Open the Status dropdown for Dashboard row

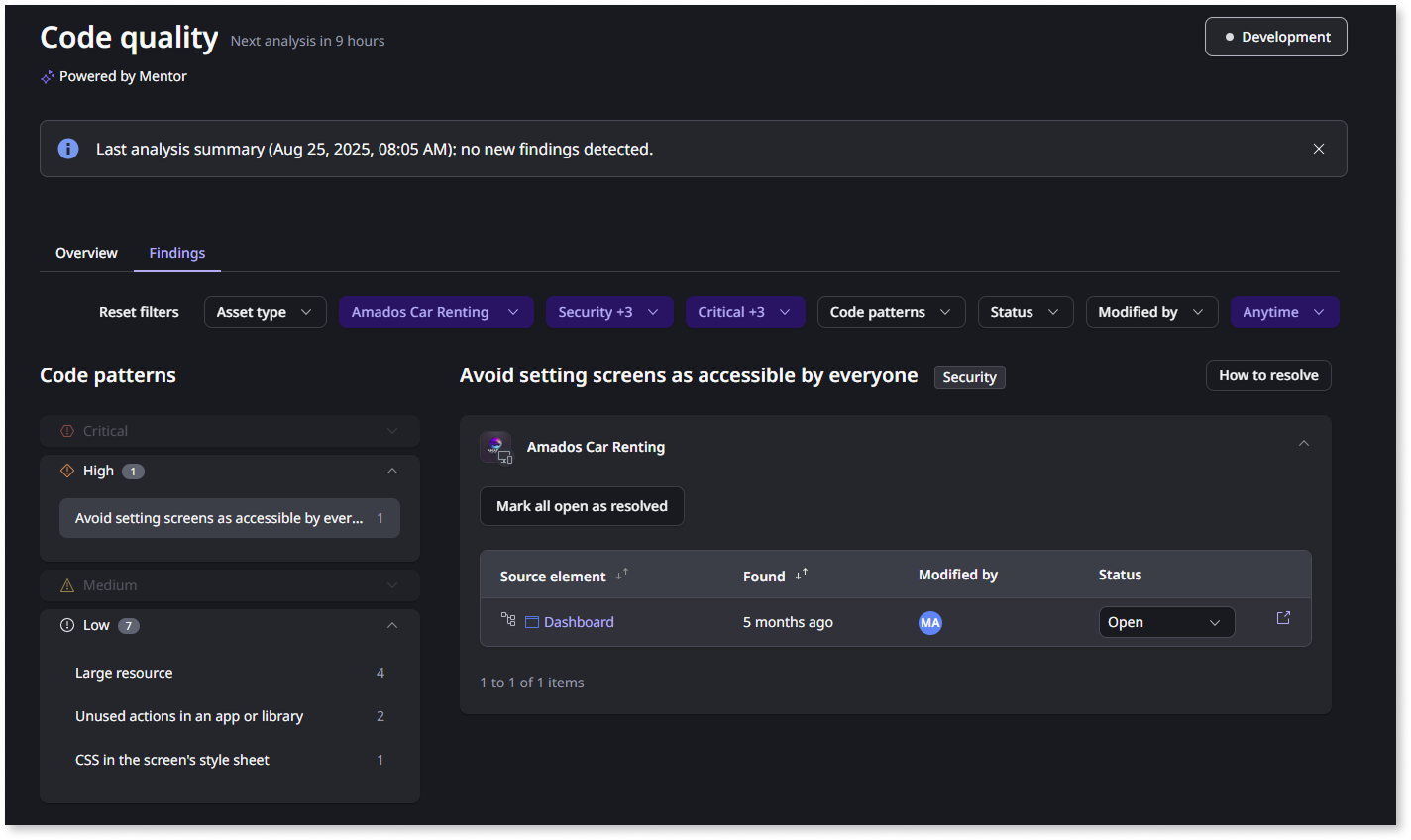pyautogui.click(x=1166, y=622)
